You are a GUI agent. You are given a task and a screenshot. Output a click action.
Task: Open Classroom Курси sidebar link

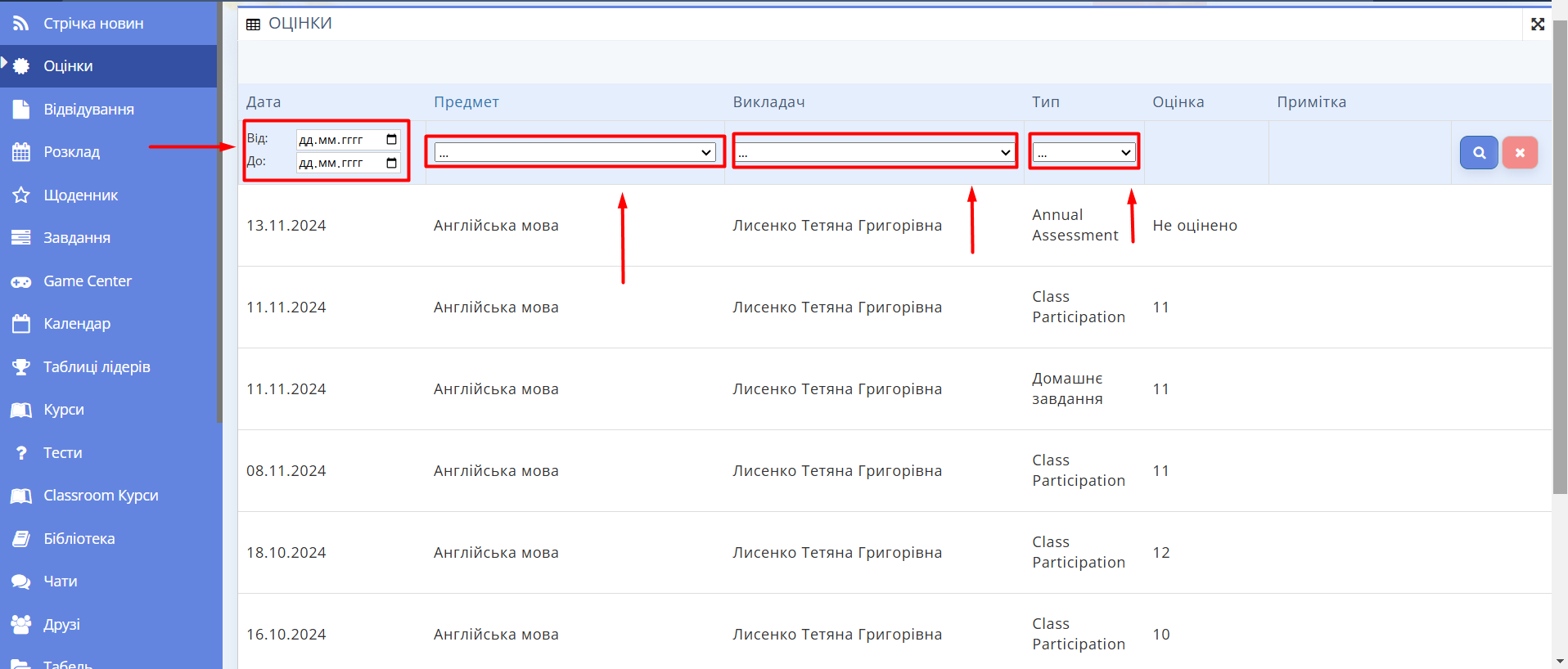[x=101, y=496]
